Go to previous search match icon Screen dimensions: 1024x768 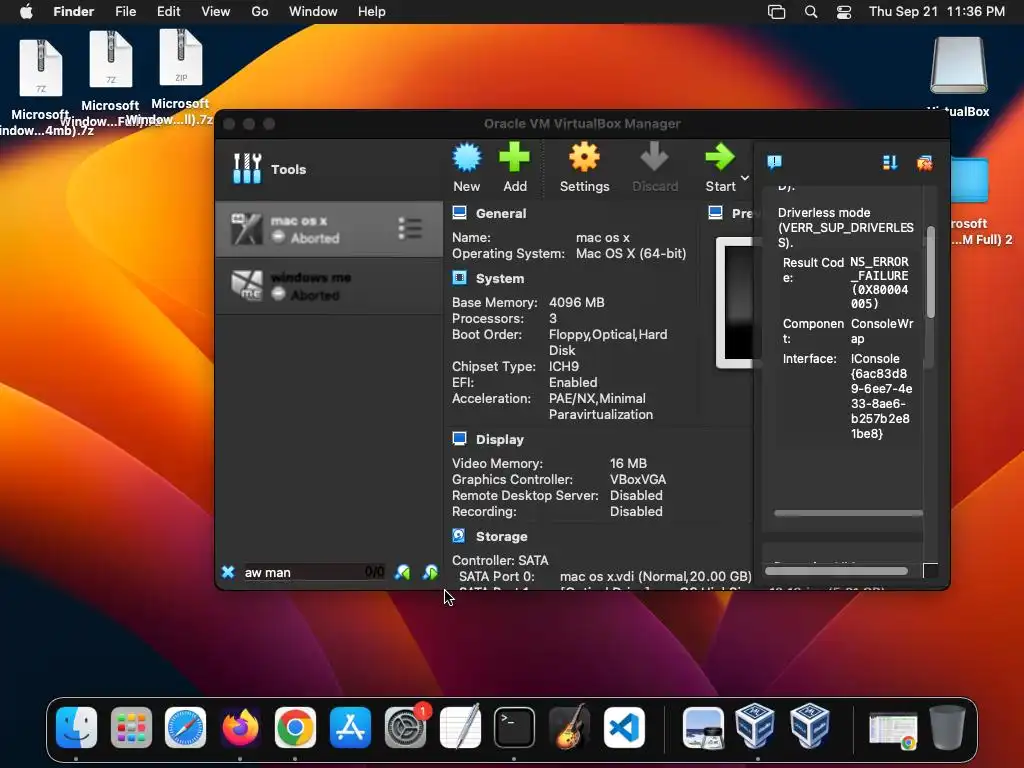click(403, 572)
